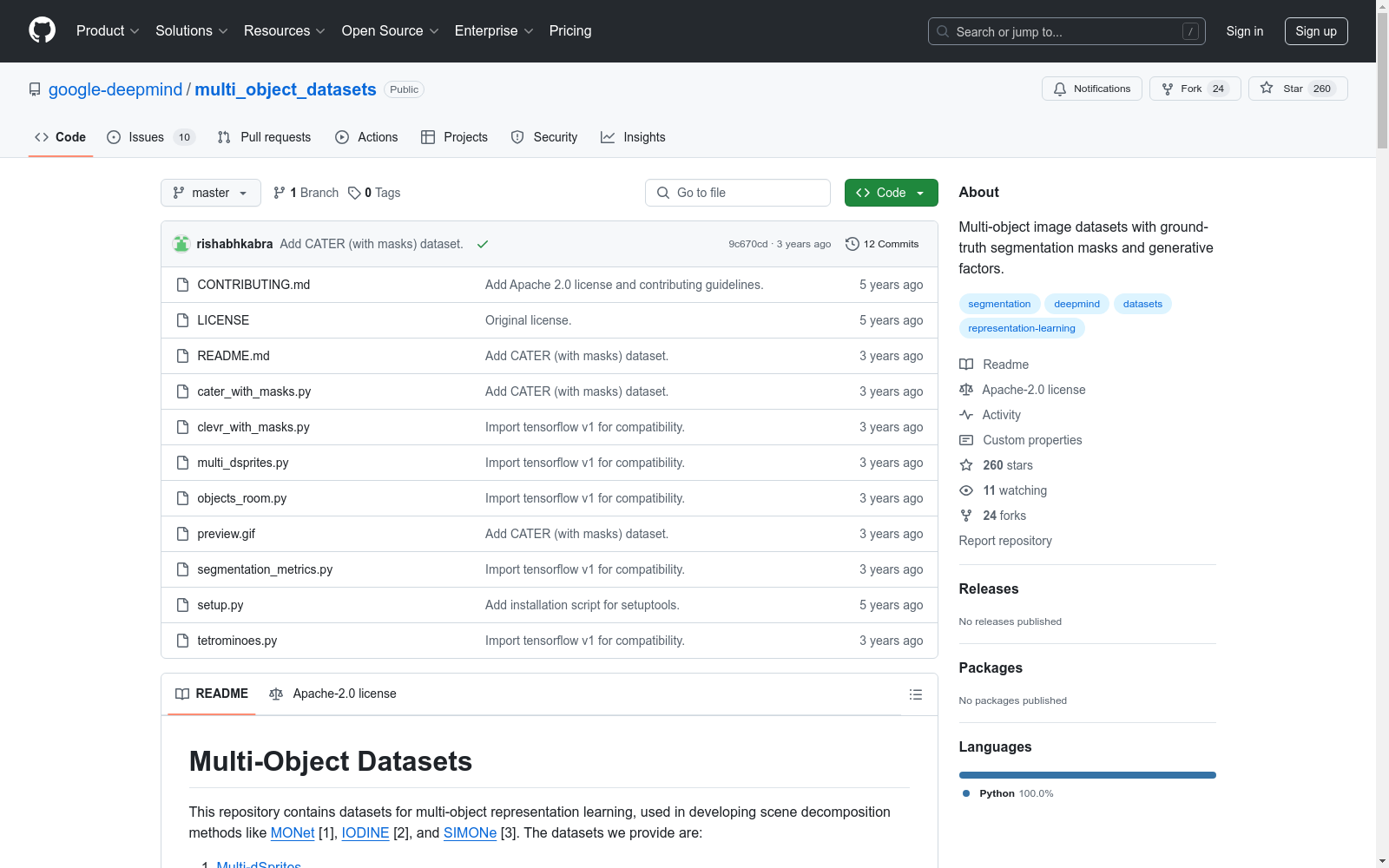Open the Pricing link
This screenshot has height=868, width=1389.
[x=570, y=30]
